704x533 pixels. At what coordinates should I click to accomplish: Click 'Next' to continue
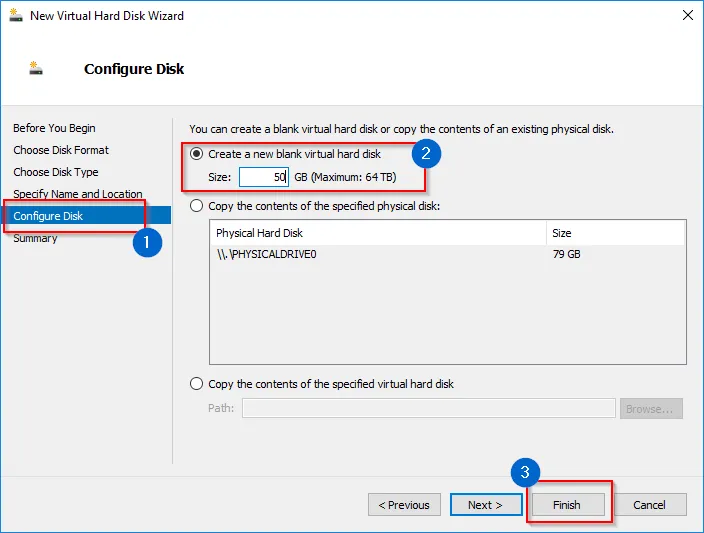485,505
